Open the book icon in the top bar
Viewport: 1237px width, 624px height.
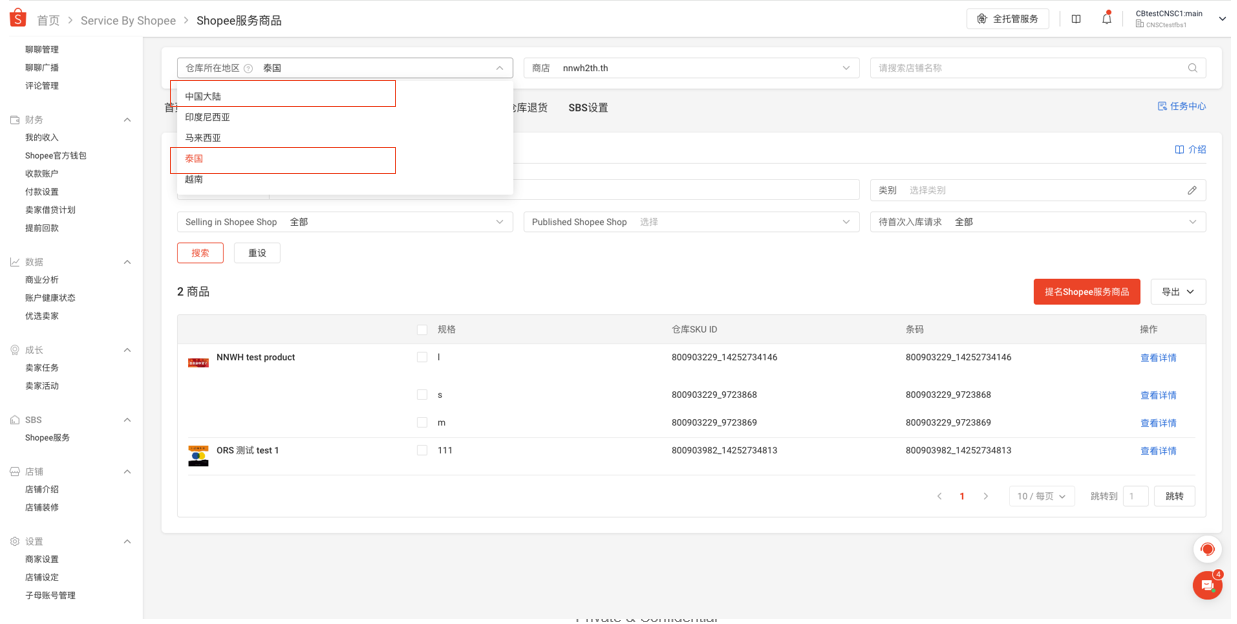1076,19
